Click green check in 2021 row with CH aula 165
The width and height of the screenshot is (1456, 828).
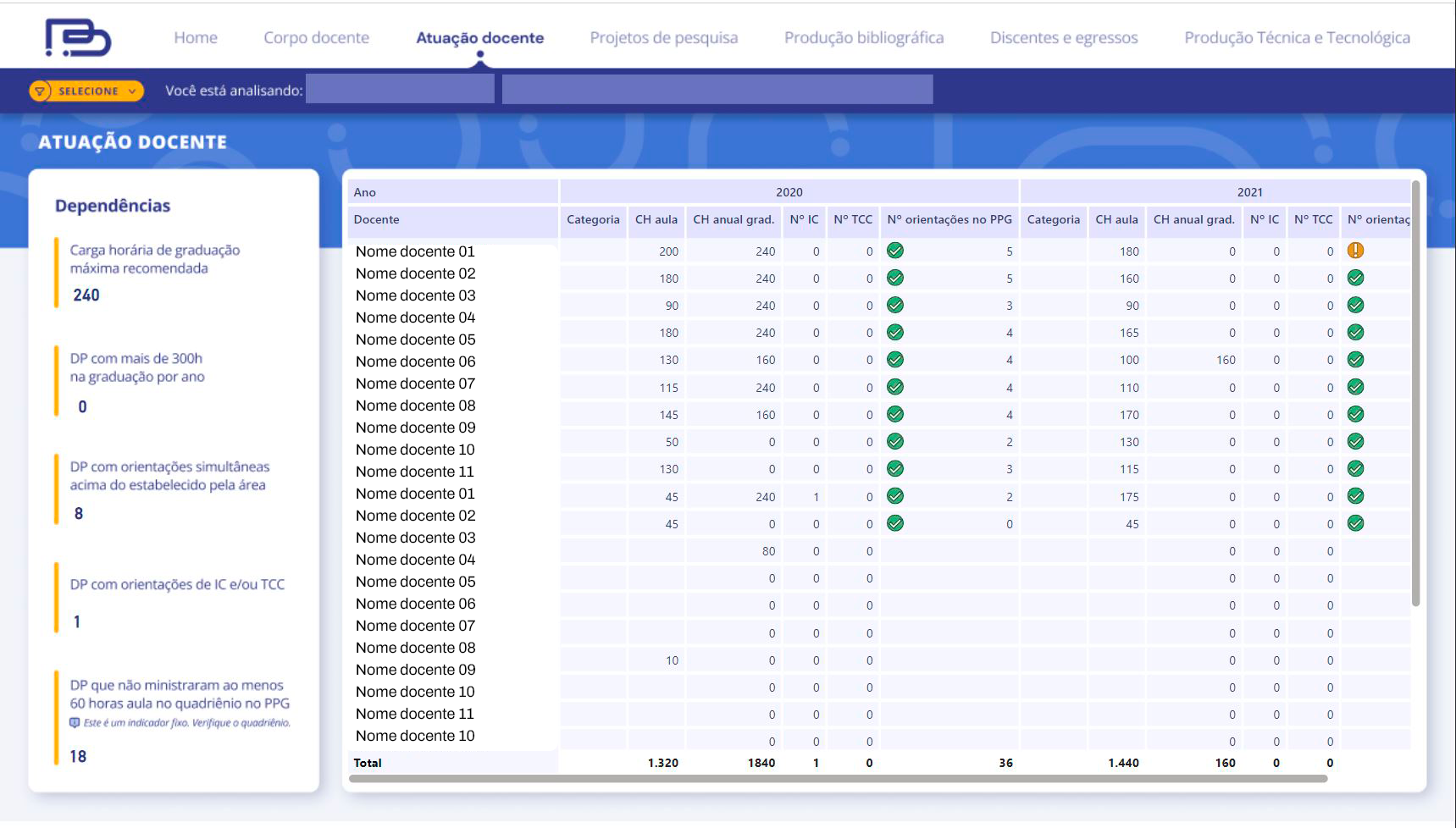click(1355, 332)
